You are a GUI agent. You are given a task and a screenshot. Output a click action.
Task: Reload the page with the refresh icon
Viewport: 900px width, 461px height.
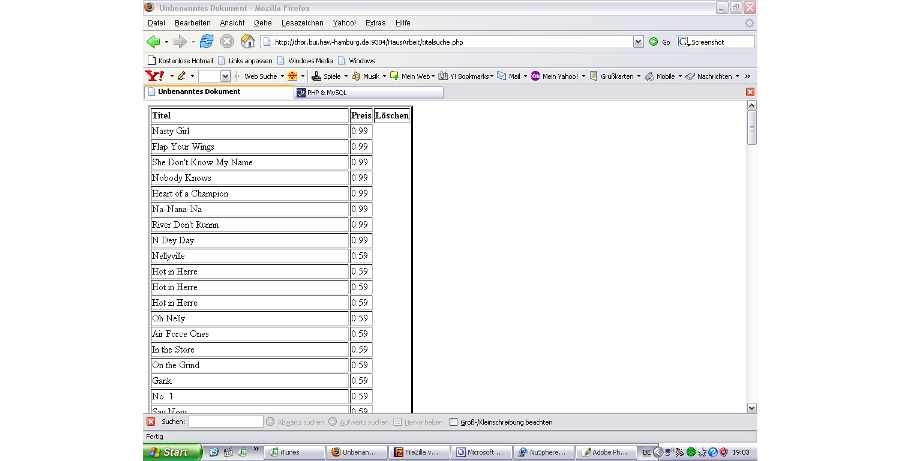[x=206, y=42]
